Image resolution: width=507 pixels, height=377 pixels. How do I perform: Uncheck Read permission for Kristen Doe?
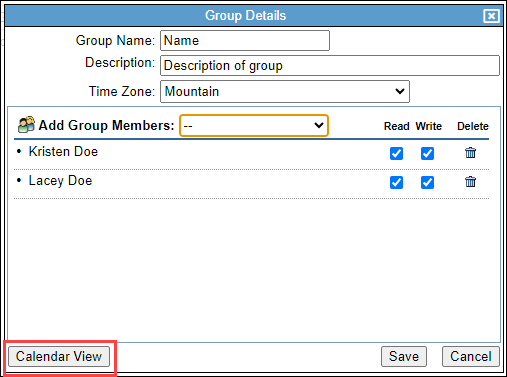point(396,153)
